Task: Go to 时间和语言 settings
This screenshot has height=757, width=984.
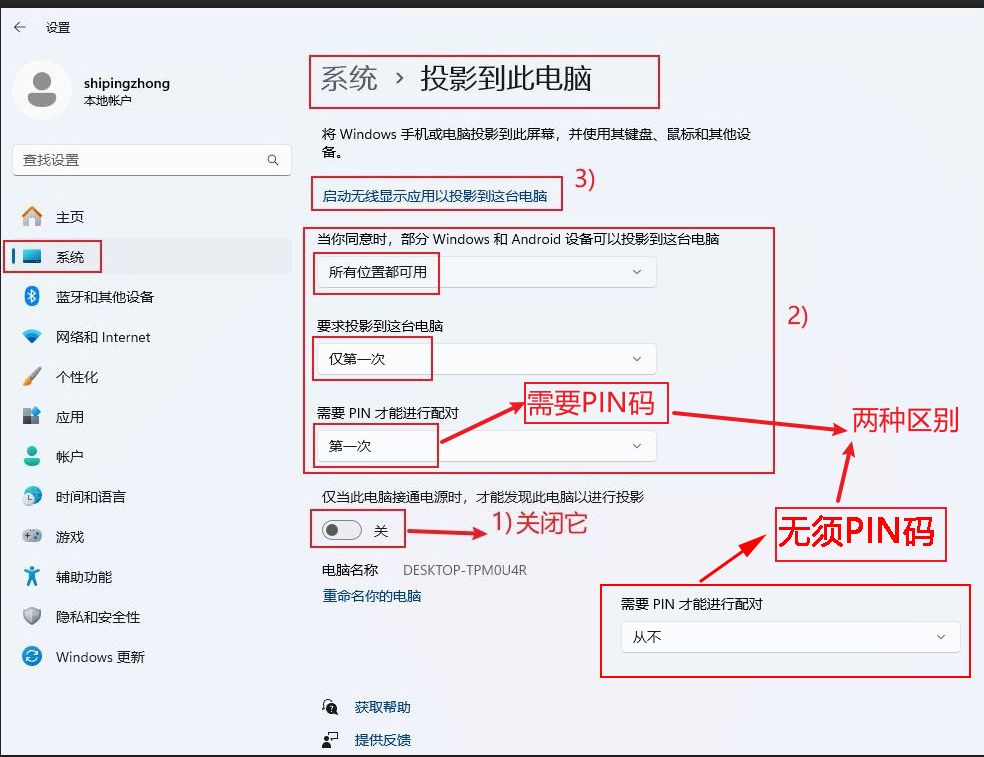Action: point(90,497)
